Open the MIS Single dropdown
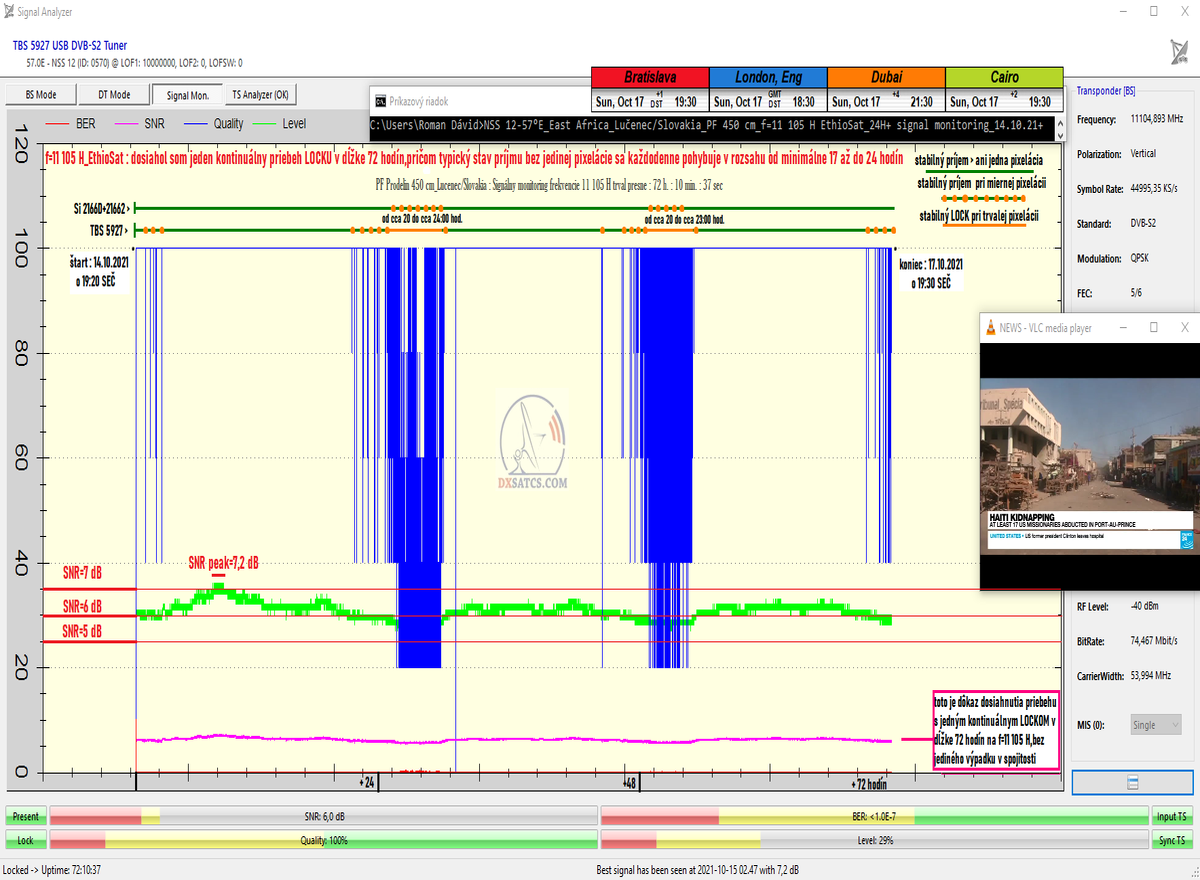Screen dimensions: 1200x880 (x=1156, y=724)
